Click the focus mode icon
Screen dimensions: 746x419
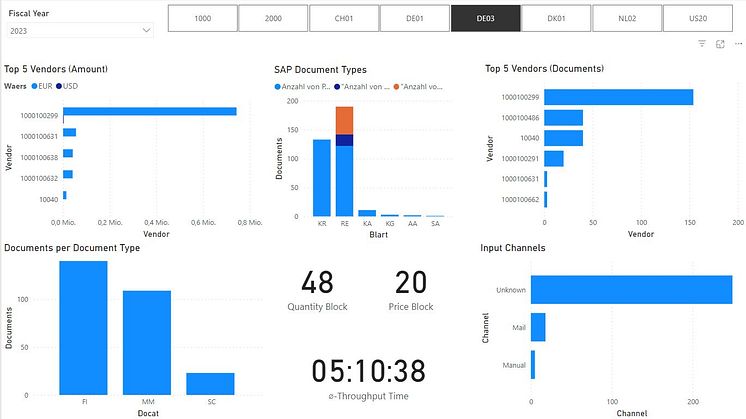(720, 44)
